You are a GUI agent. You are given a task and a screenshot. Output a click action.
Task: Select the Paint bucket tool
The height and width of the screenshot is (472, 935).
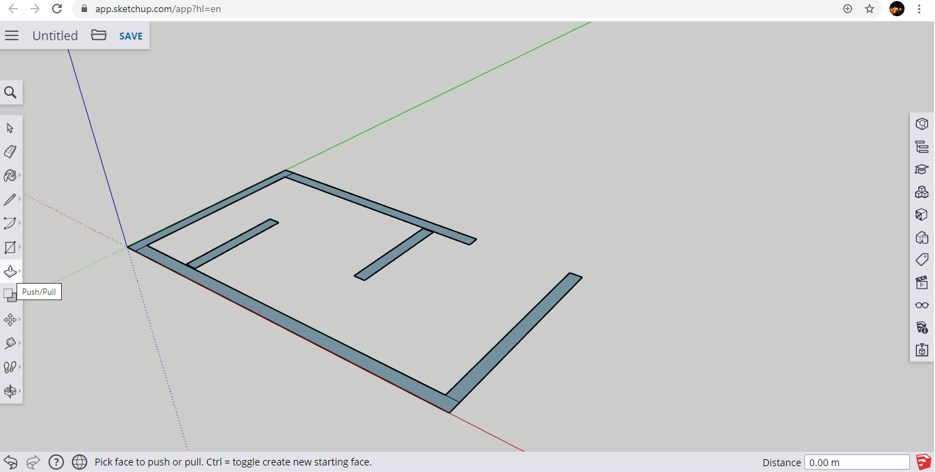[10, 175]
